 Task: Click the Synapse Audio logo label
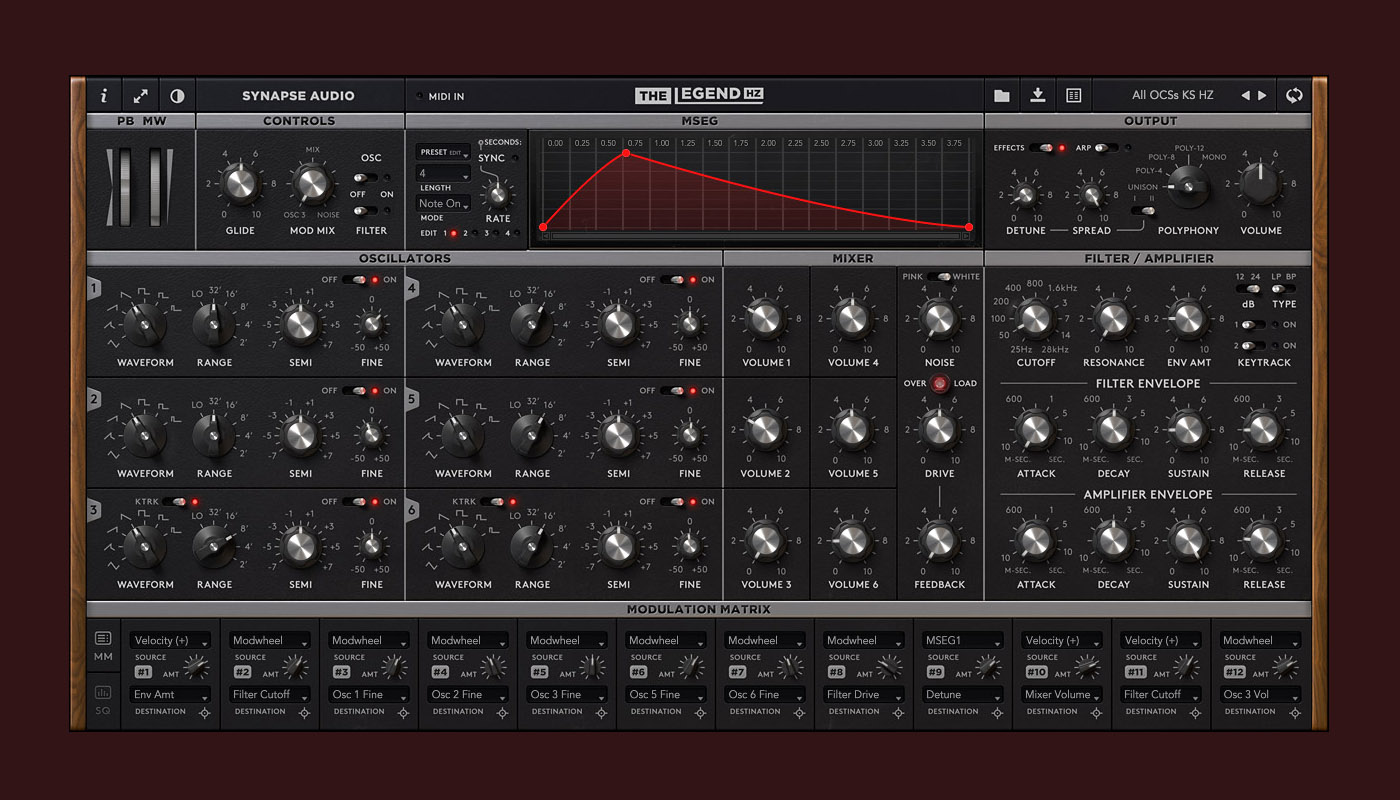point(298,96)
